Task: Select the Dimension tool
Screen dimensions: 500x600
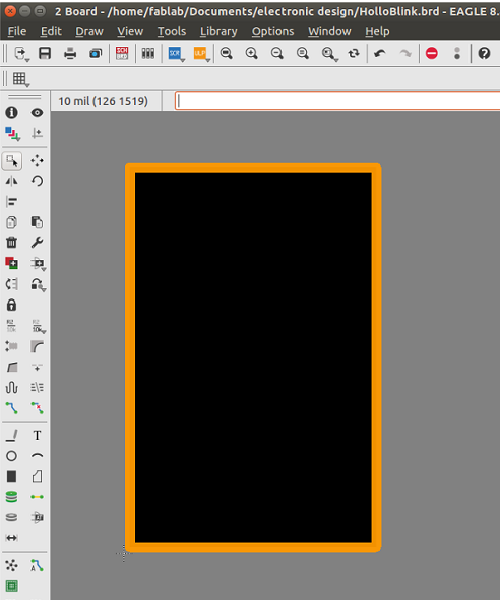Action: tap(11, 538)
